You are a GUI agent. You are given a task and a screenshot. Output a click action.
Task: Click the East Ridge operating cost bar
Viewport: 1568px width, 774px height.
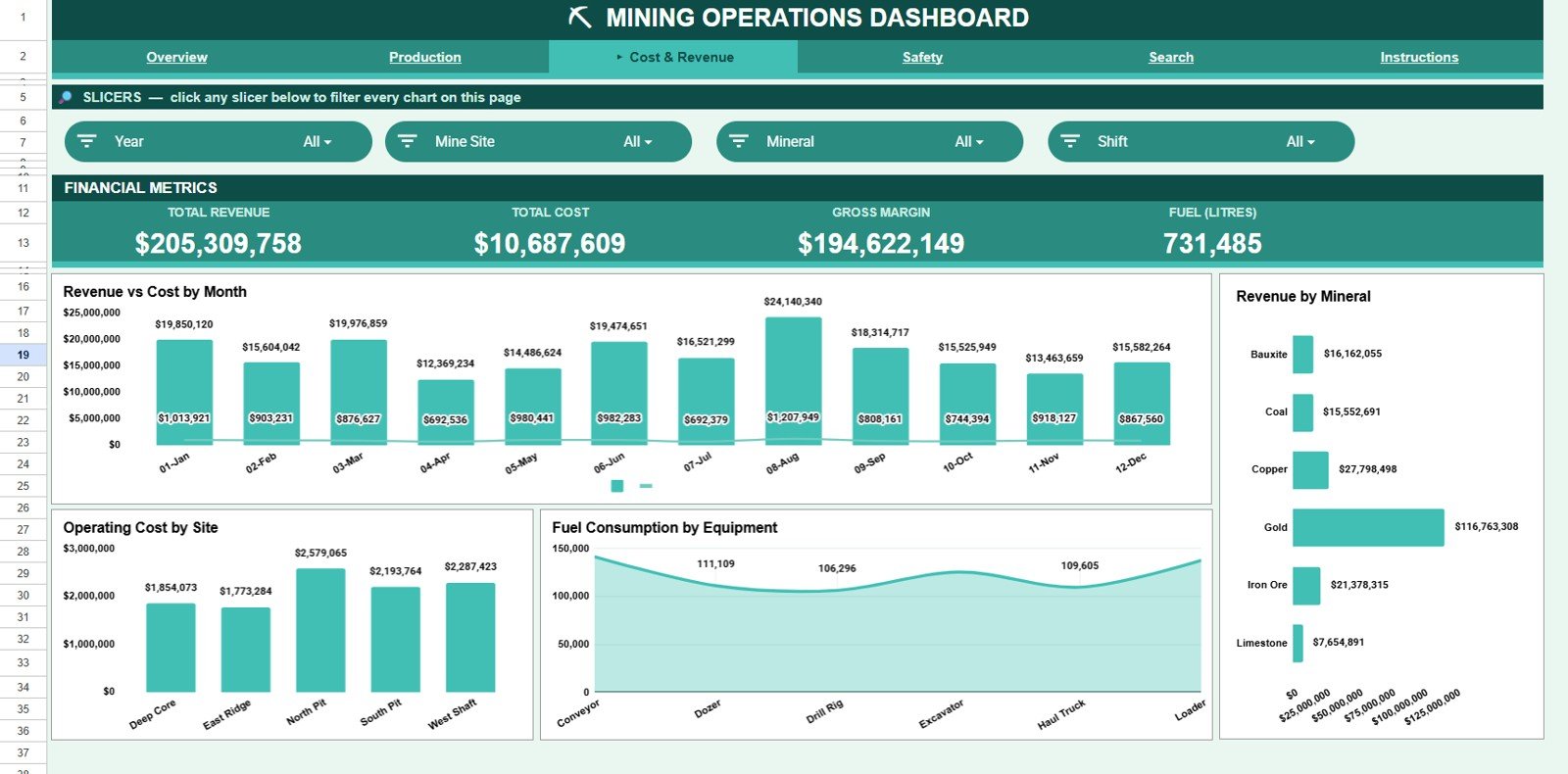[x=246, y=650]
